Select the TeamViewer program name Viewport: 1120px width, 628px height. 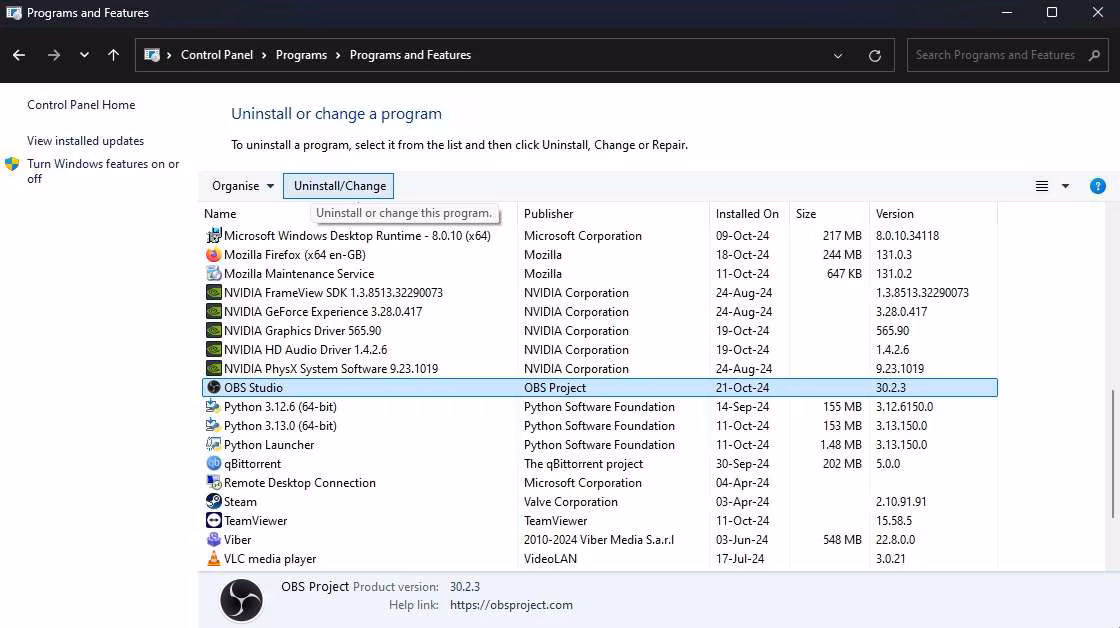[256, 521]
